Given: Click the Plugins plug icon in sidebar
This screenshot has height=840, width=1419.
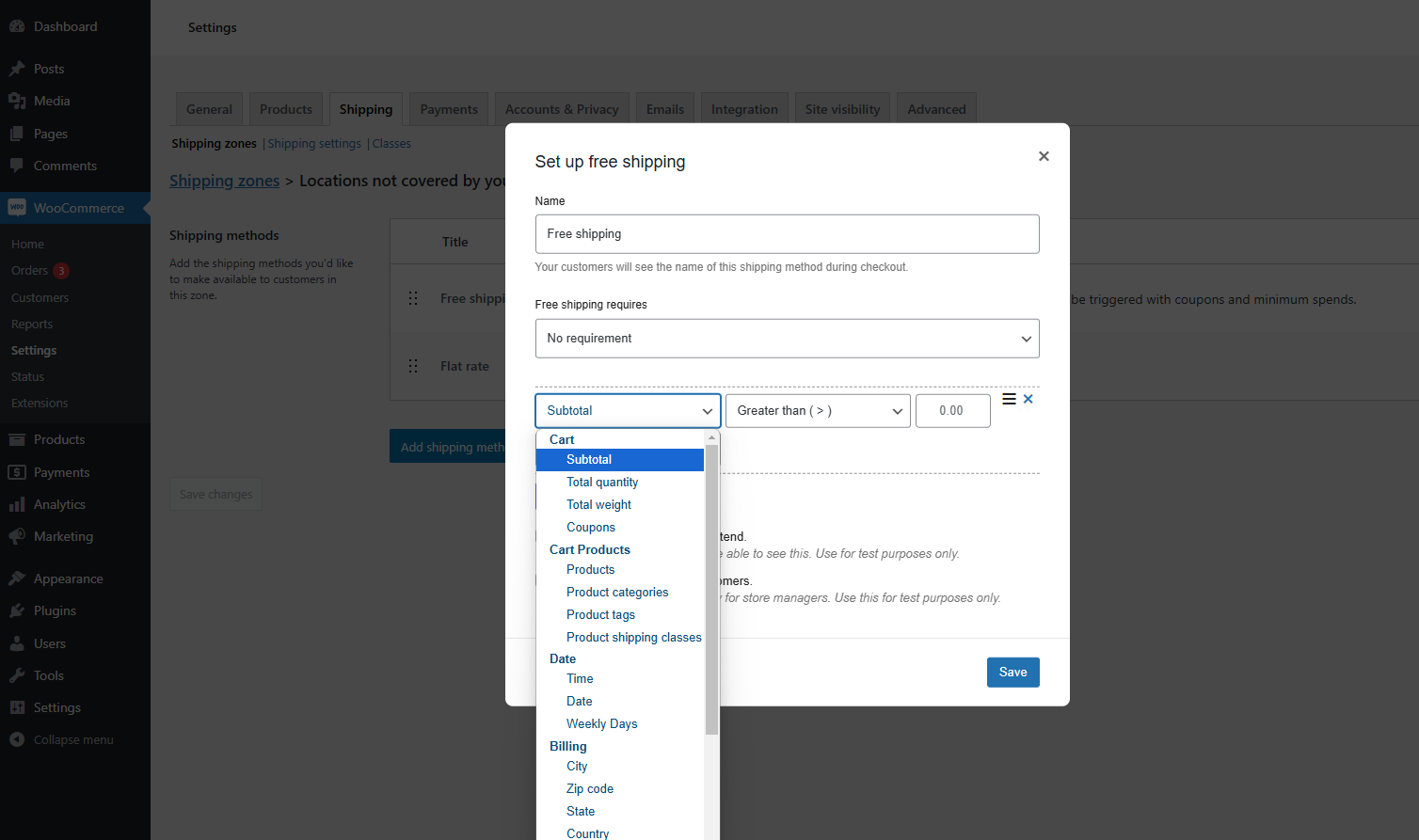Looking at the screenshot, I should pos(17,611).
